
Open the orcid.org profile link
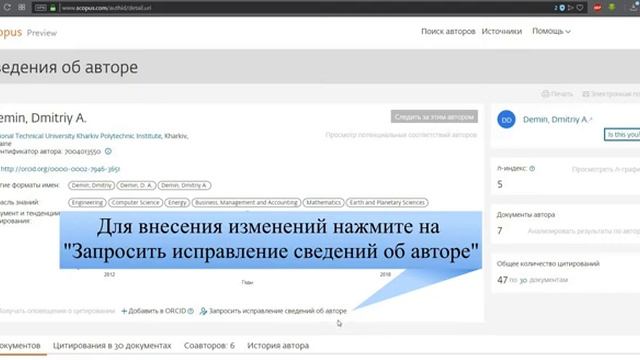60,169
